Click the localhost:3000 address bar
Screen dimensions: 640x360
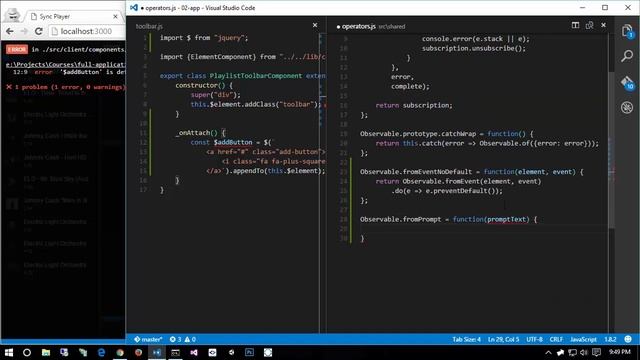tap(87, 31)
